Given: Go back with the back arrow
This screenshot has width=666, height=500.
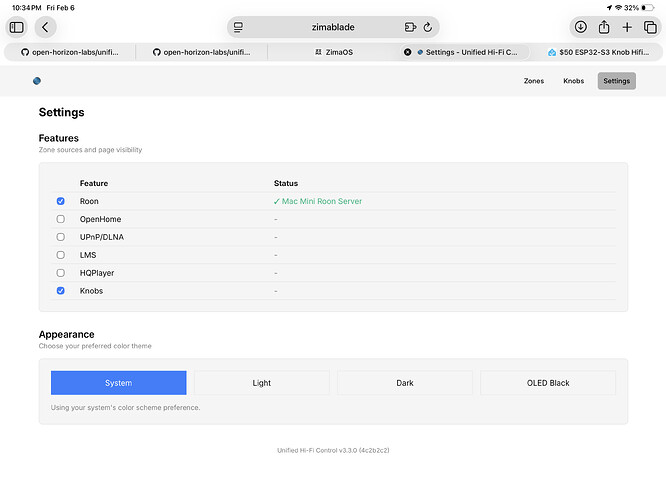Looking at the screenshot, I should pyautogui.click(x=45, y=27).
